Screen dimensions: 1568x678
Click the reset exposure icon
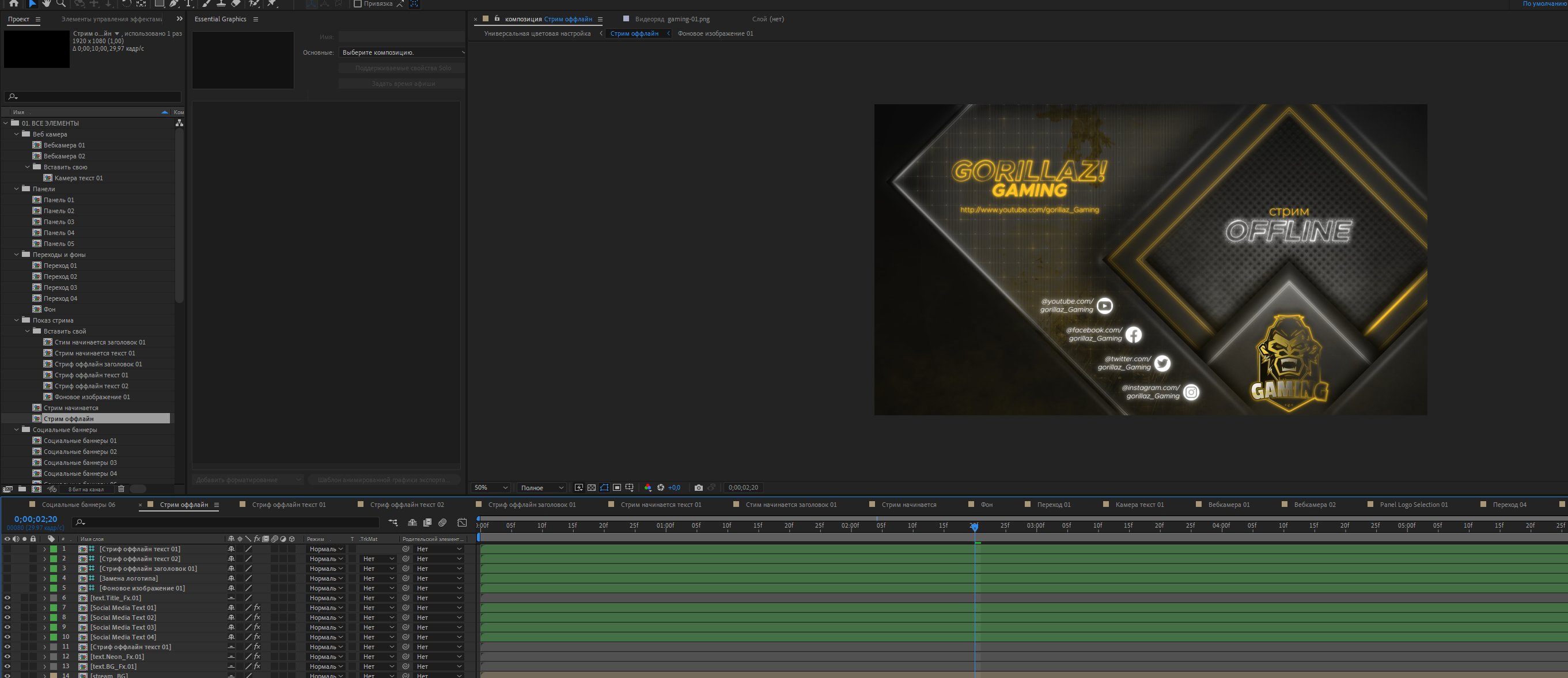click(x=660, y=487)
